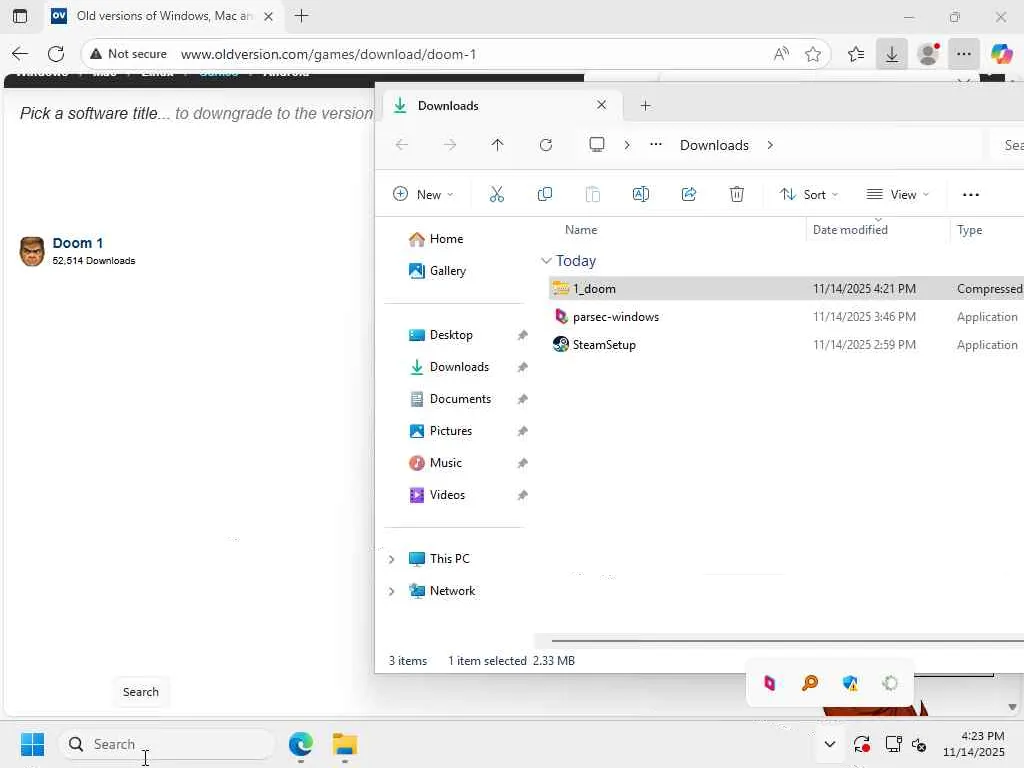The height and width of the screenshot is (768, 1024).
Task: Open File Explorer from taskbar
Action: (x=344, y=744)
